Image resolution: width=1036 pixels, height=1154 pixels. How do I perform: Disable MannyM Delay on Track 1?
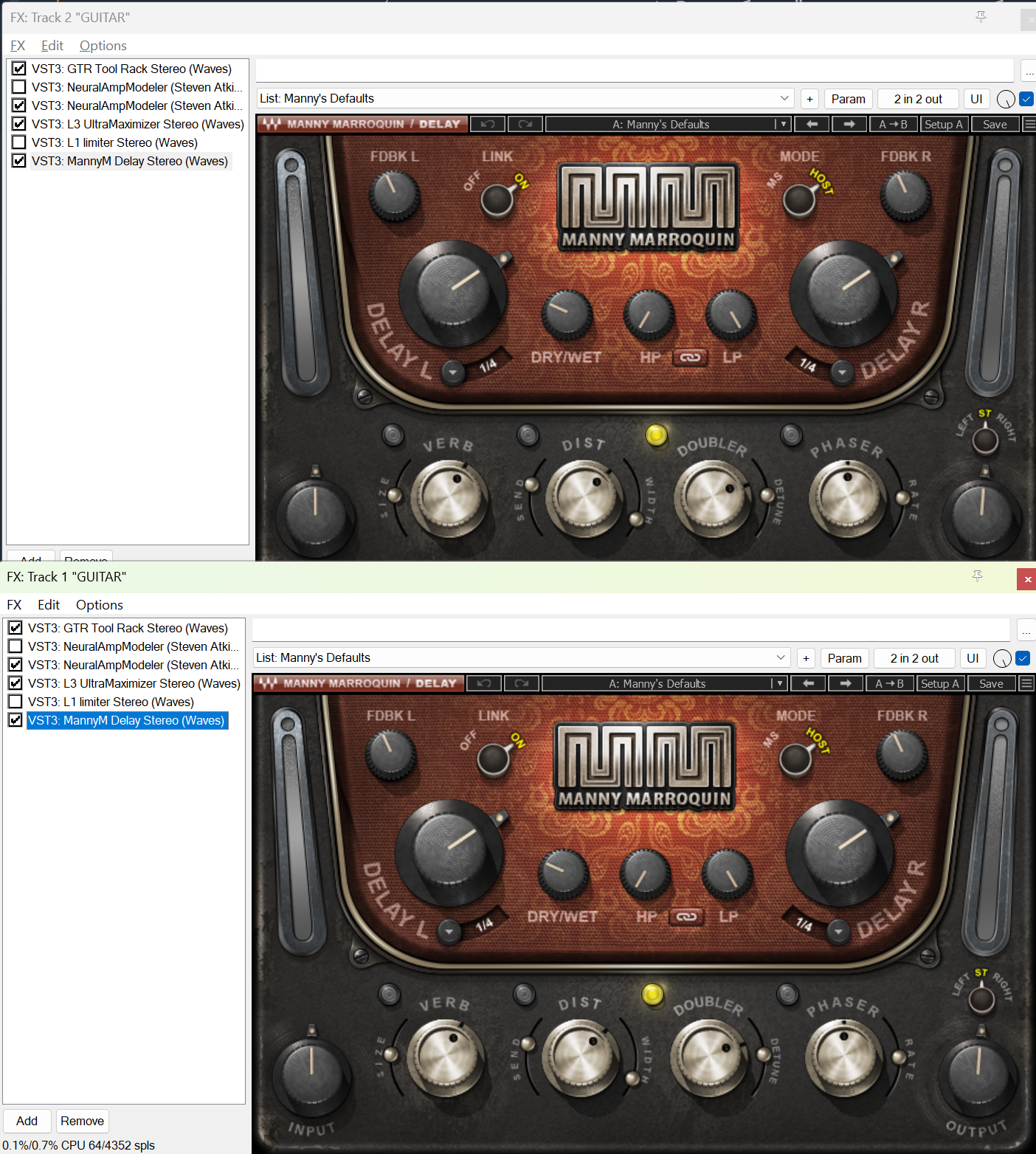[x=15, y=720]
